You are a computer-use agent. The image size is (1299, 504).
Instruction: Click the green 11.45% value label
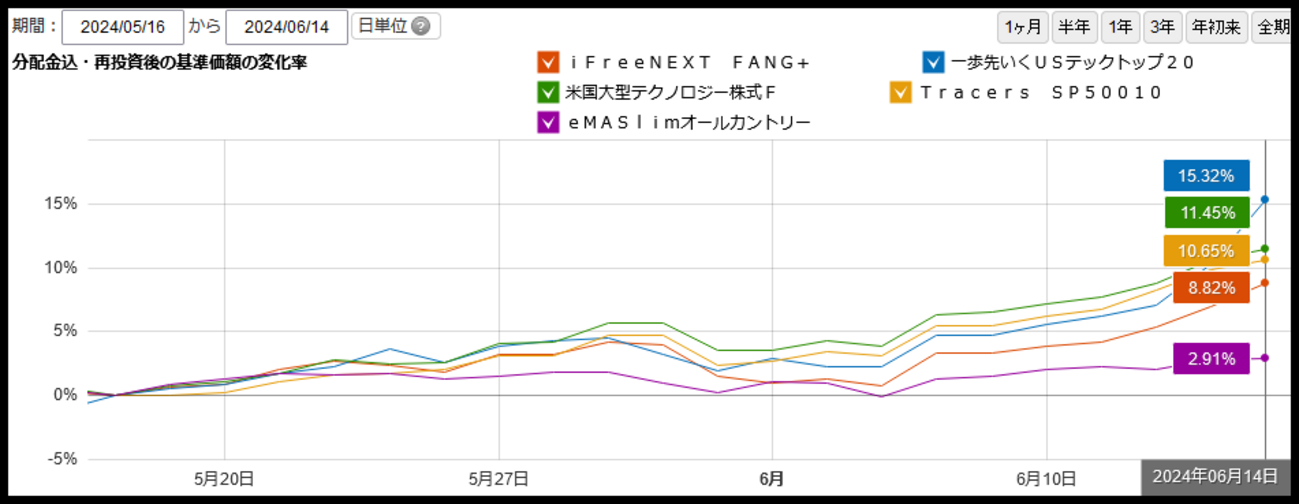(x=1206, y=213)
